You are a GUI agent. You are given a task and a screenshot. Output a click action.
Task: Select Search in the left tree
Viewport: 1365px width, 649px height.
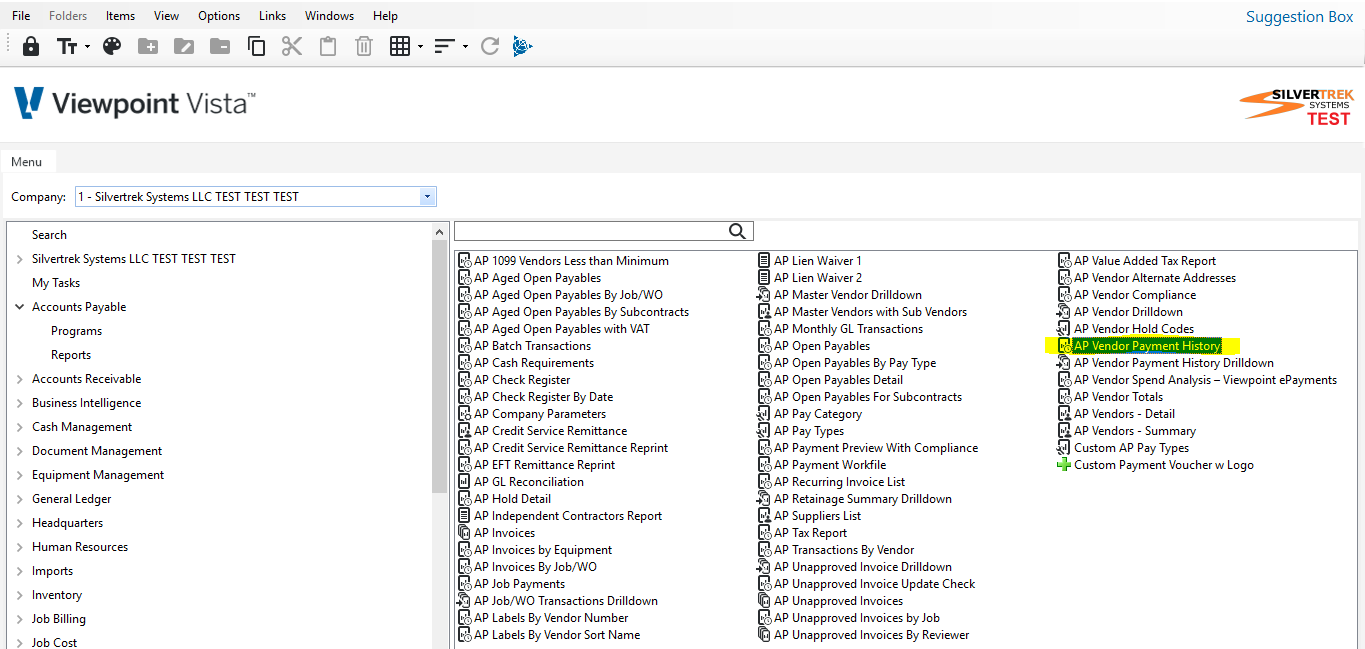tap(49, 235)
